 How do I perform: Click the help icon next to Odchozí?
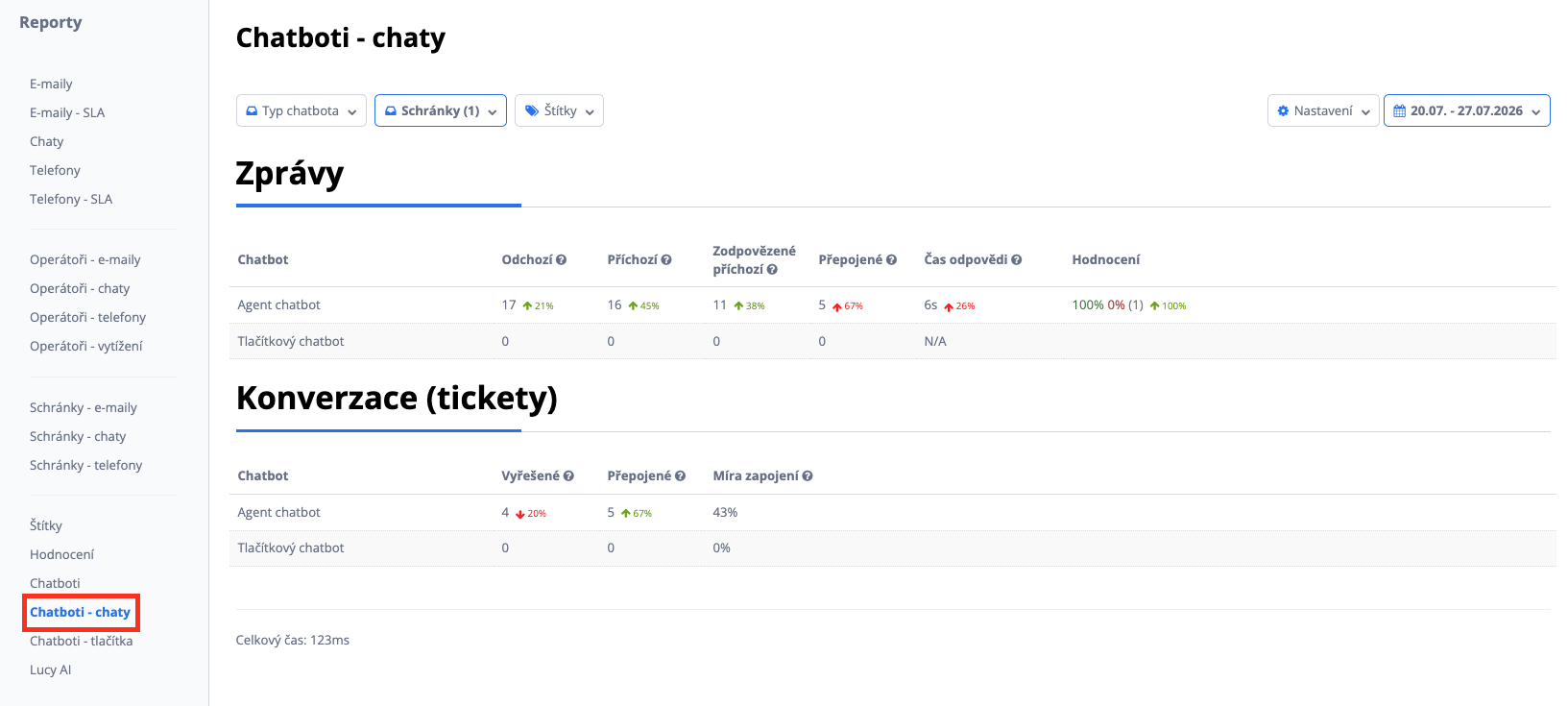tap(562, 259)
